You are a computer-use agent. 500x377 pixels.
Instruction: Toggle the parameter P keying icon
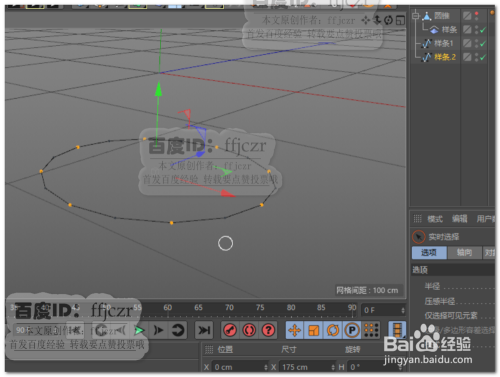[x=352, y=330]
